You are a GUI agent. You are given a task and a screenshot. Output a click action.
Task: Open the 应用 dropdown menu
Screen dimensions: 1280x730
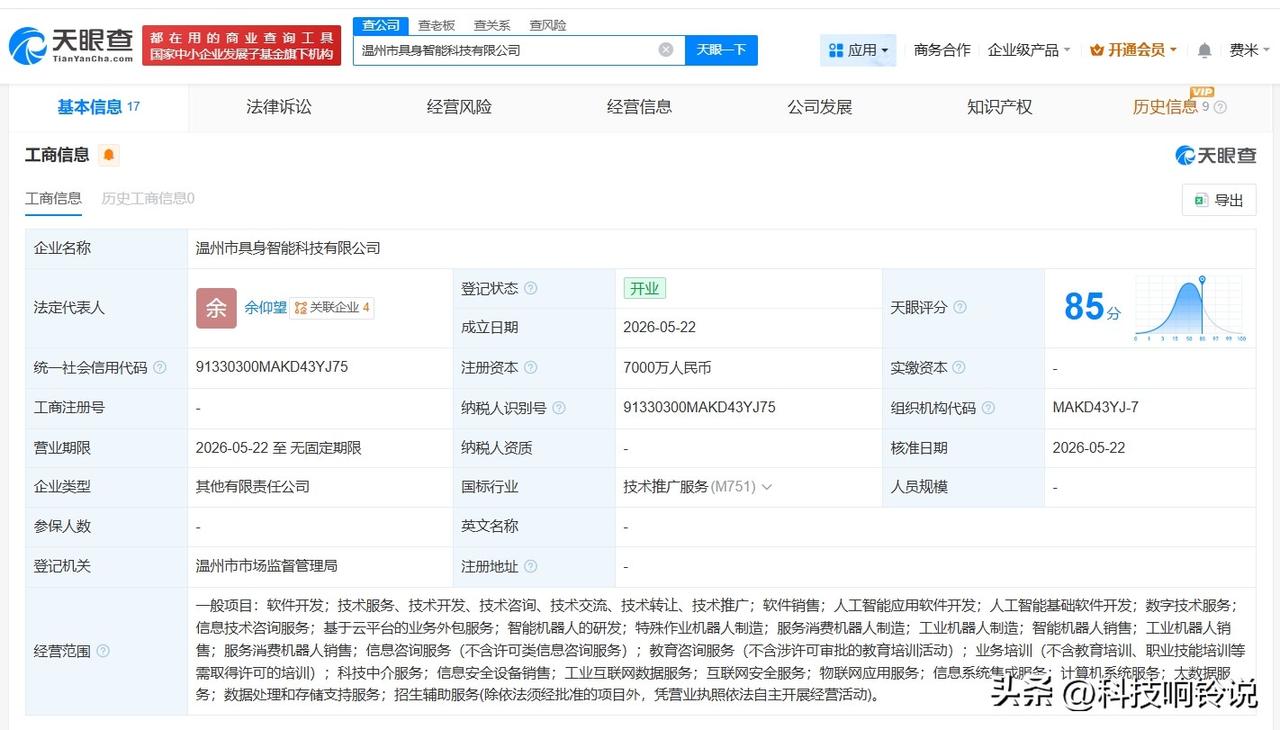click(858, 50)
